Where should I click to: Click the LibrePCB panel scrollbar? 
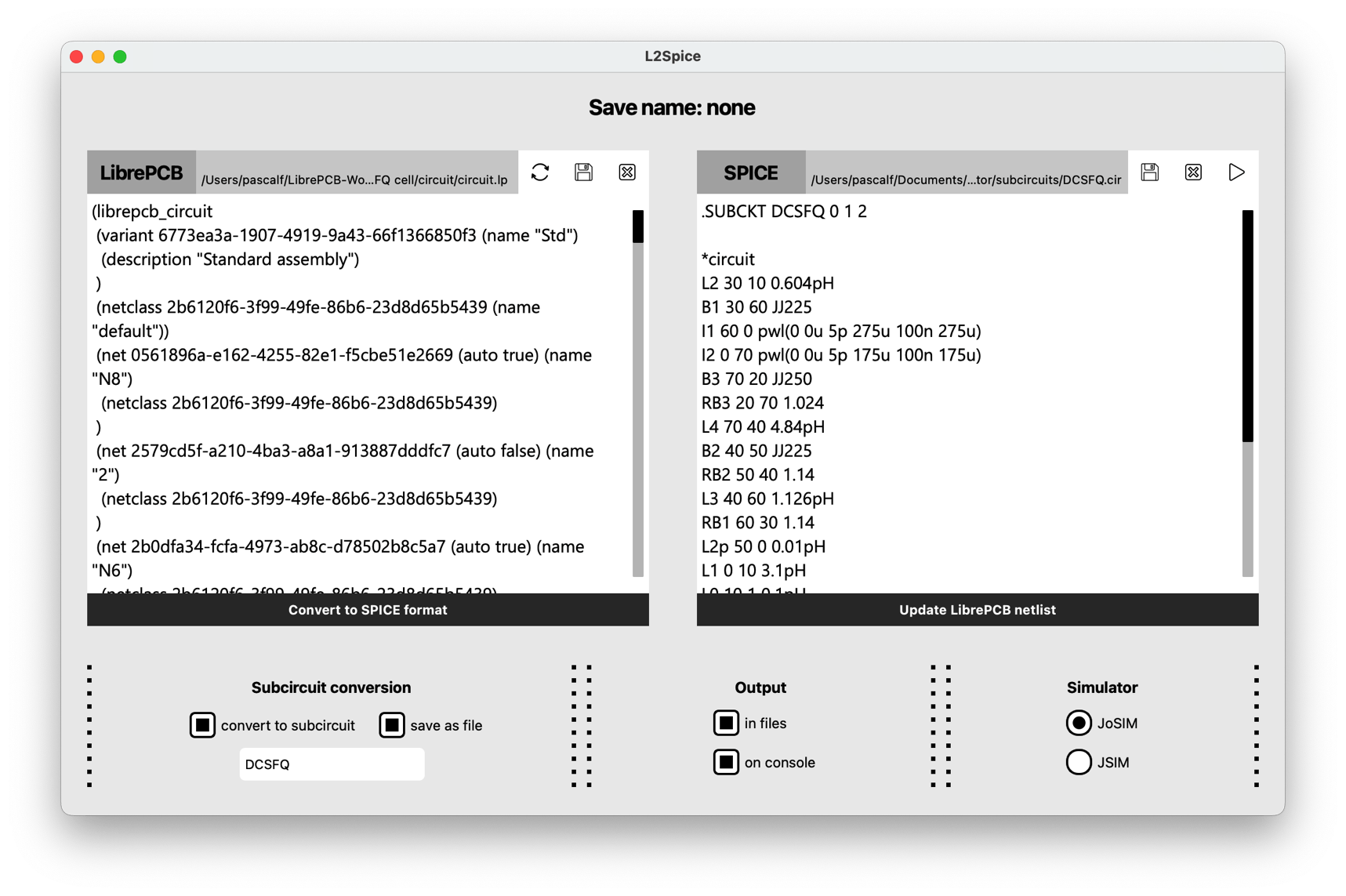point(638,392)
